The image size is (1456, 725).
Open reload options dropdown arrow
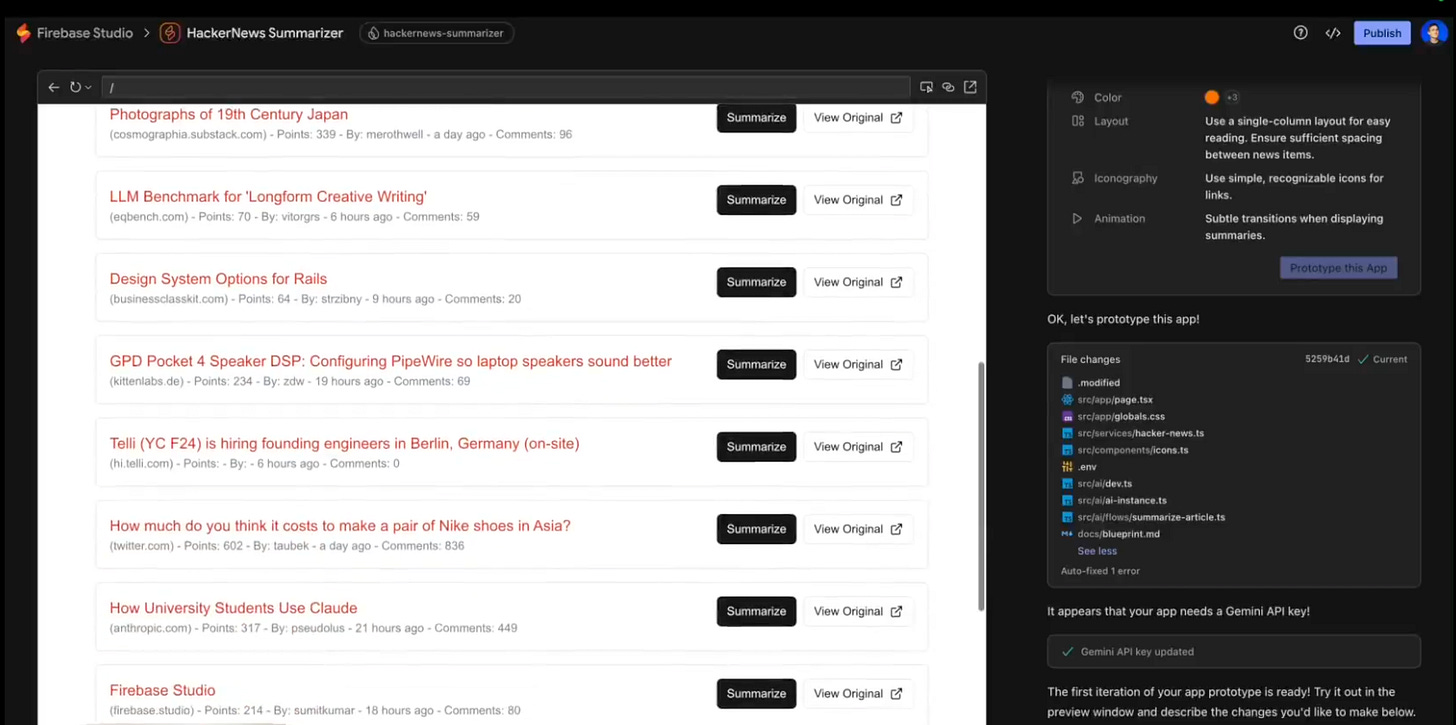pos(88,87)
